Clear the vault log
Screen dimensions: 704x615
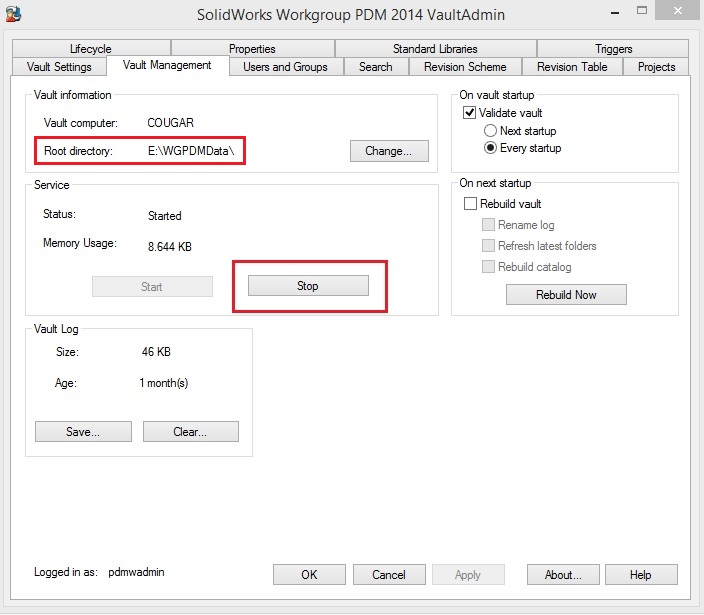190,432
